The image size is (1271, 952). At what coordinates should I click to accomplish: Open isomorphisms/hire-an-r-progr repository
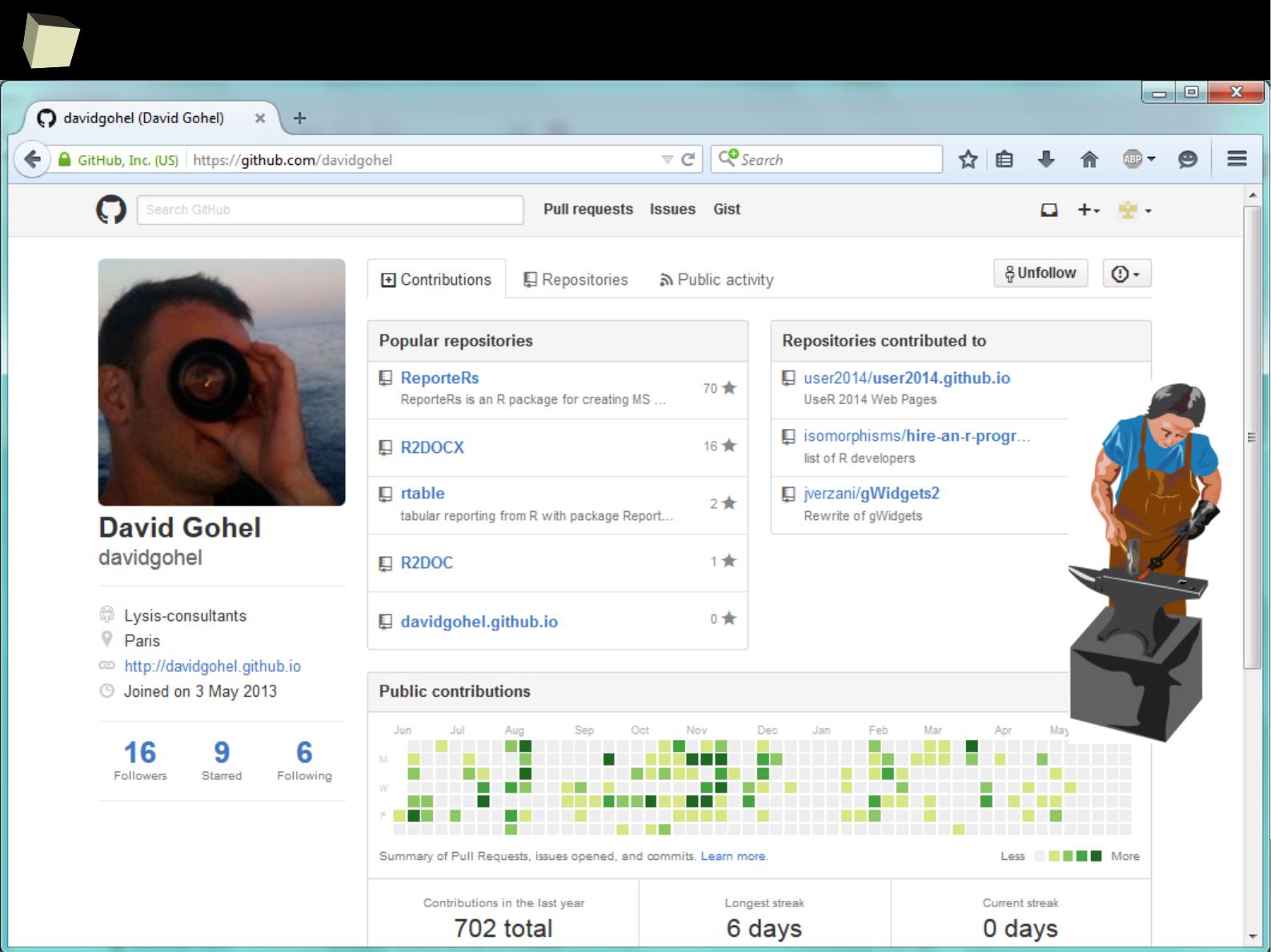pos(917,436)
